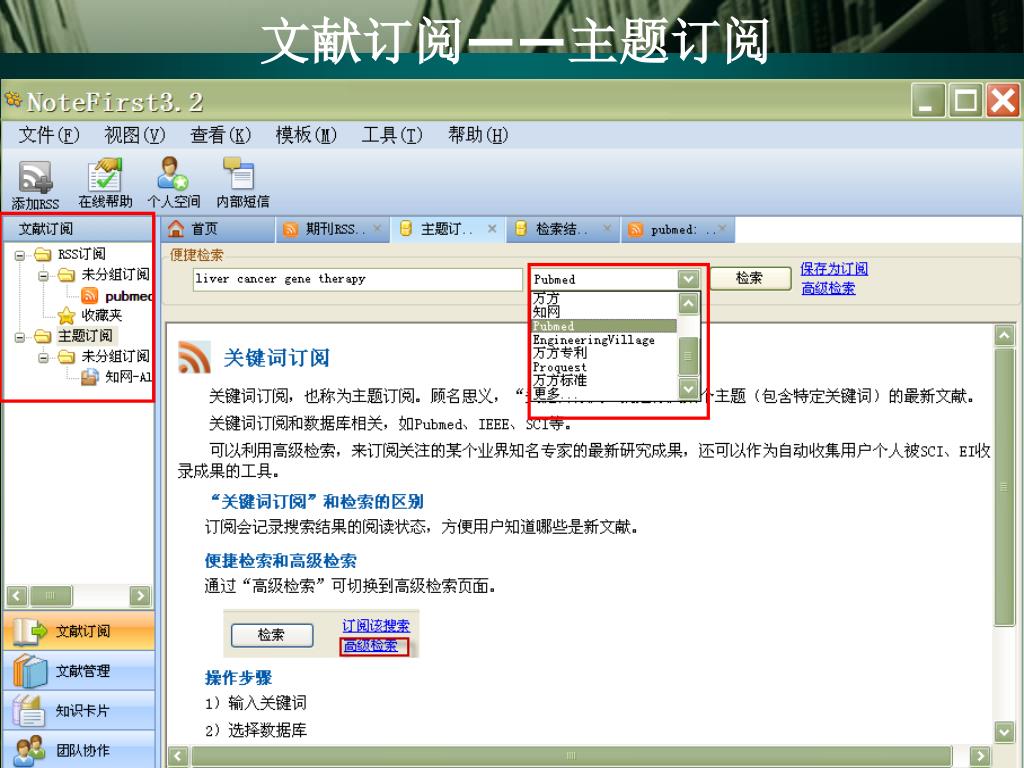Click the left arrow of the tree panel scrollbar

coord(16,596)
